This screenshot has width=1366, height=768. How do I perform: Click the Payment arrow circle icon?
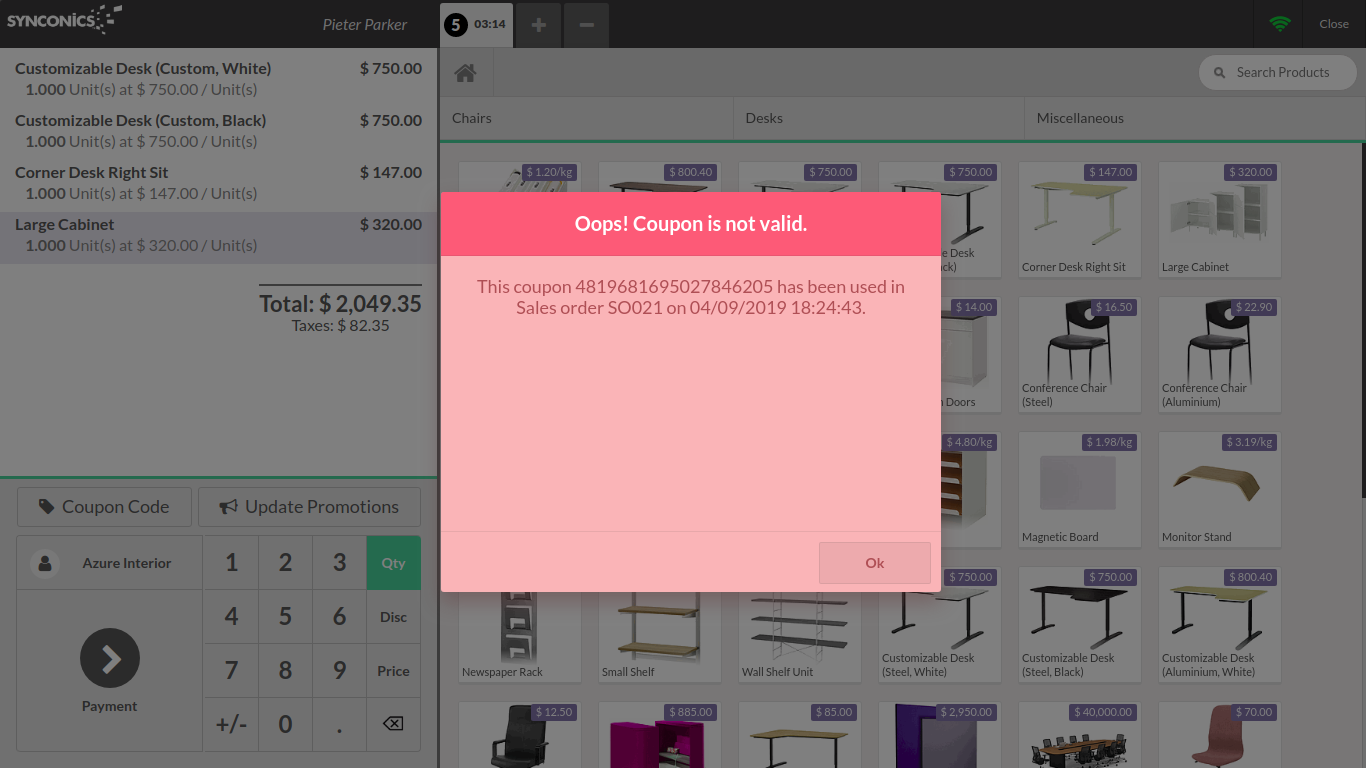(x=110, y=658)
